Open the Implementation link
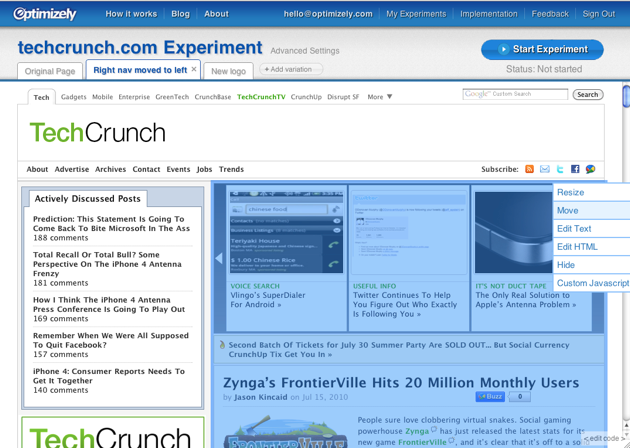630x448 pixels. click(x=489, y=14)
